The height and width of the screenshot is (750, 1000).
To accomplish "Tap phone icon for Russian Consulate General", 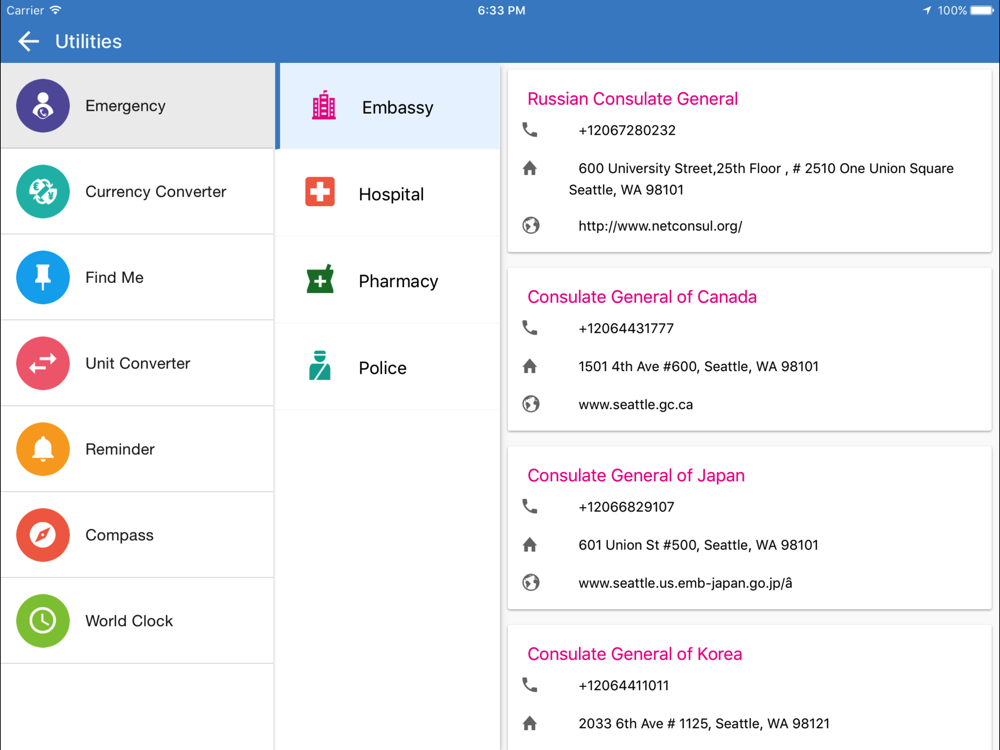I will [530, 130].
